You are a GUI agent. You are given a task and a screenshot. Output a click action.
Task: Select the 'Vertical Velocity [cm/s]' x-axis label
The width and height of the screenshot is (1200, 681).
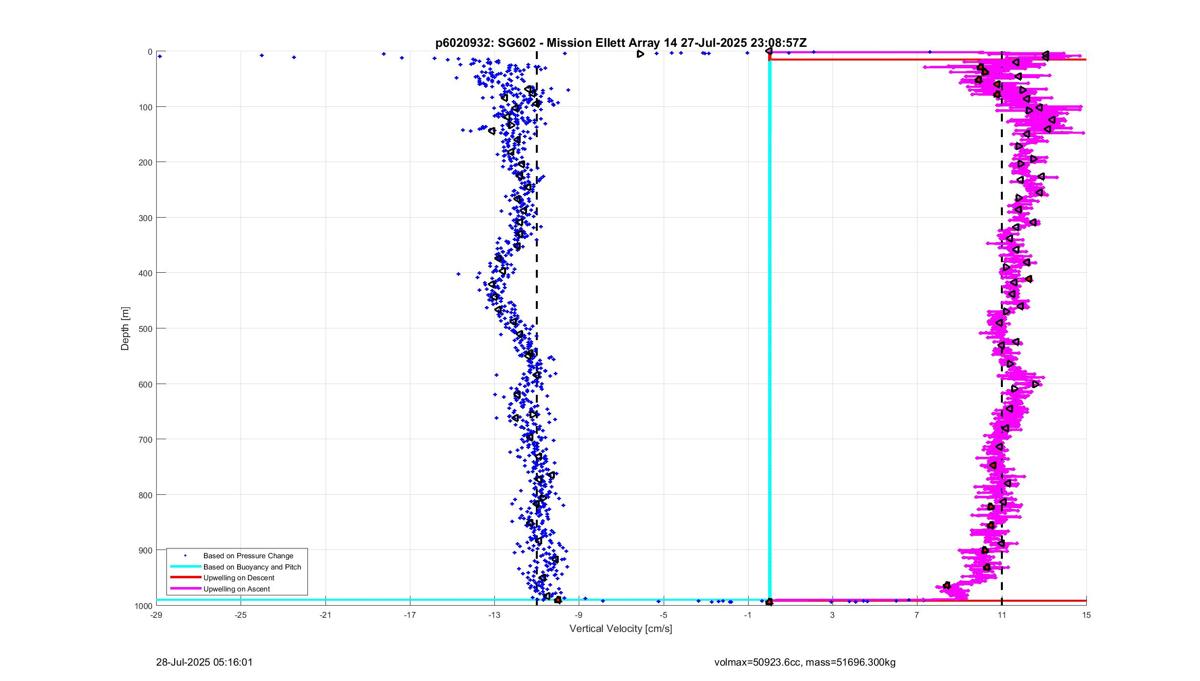pos(621,629)
